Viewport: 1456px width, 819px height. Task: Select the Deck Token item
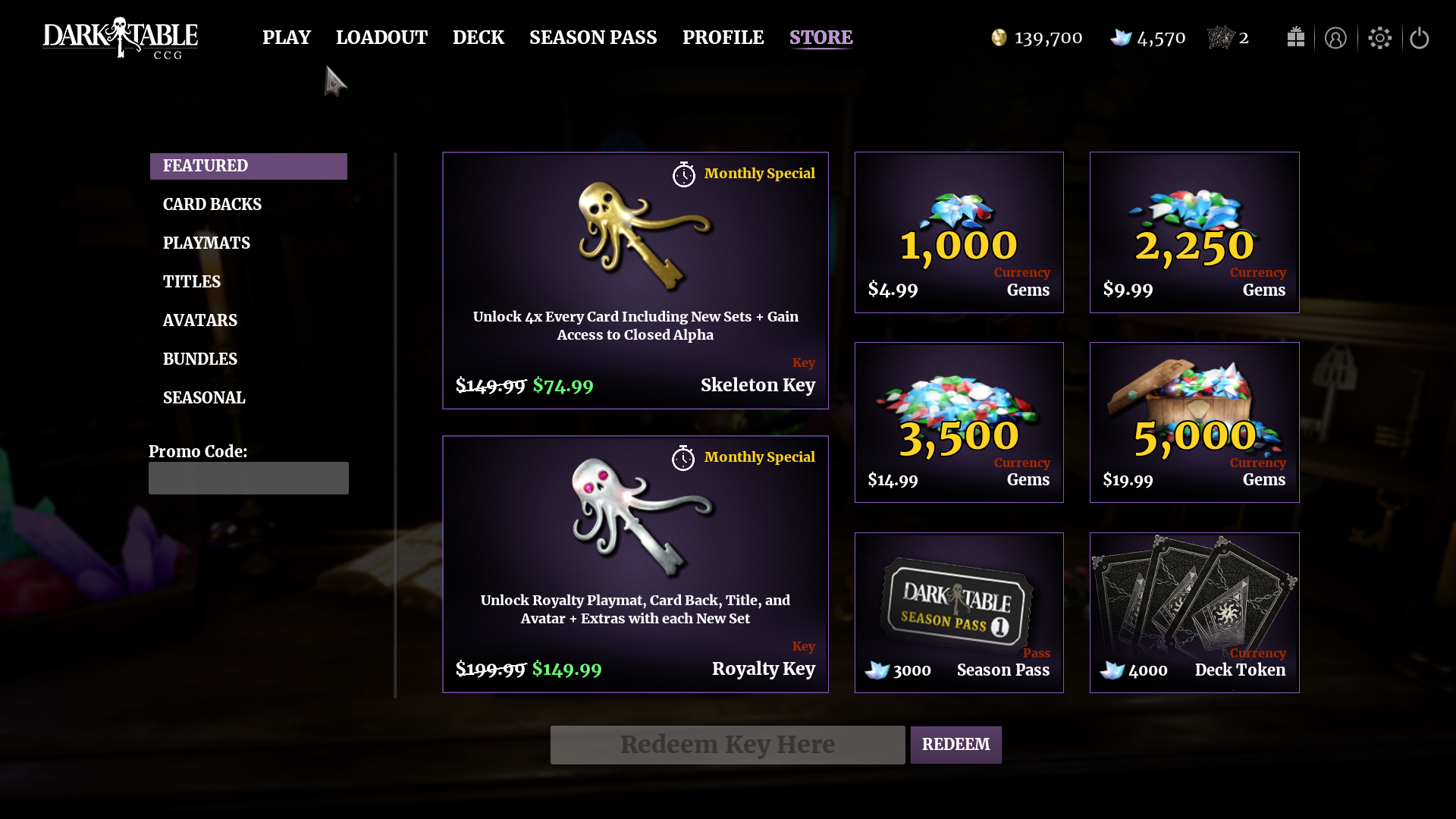coord(1194,613)
